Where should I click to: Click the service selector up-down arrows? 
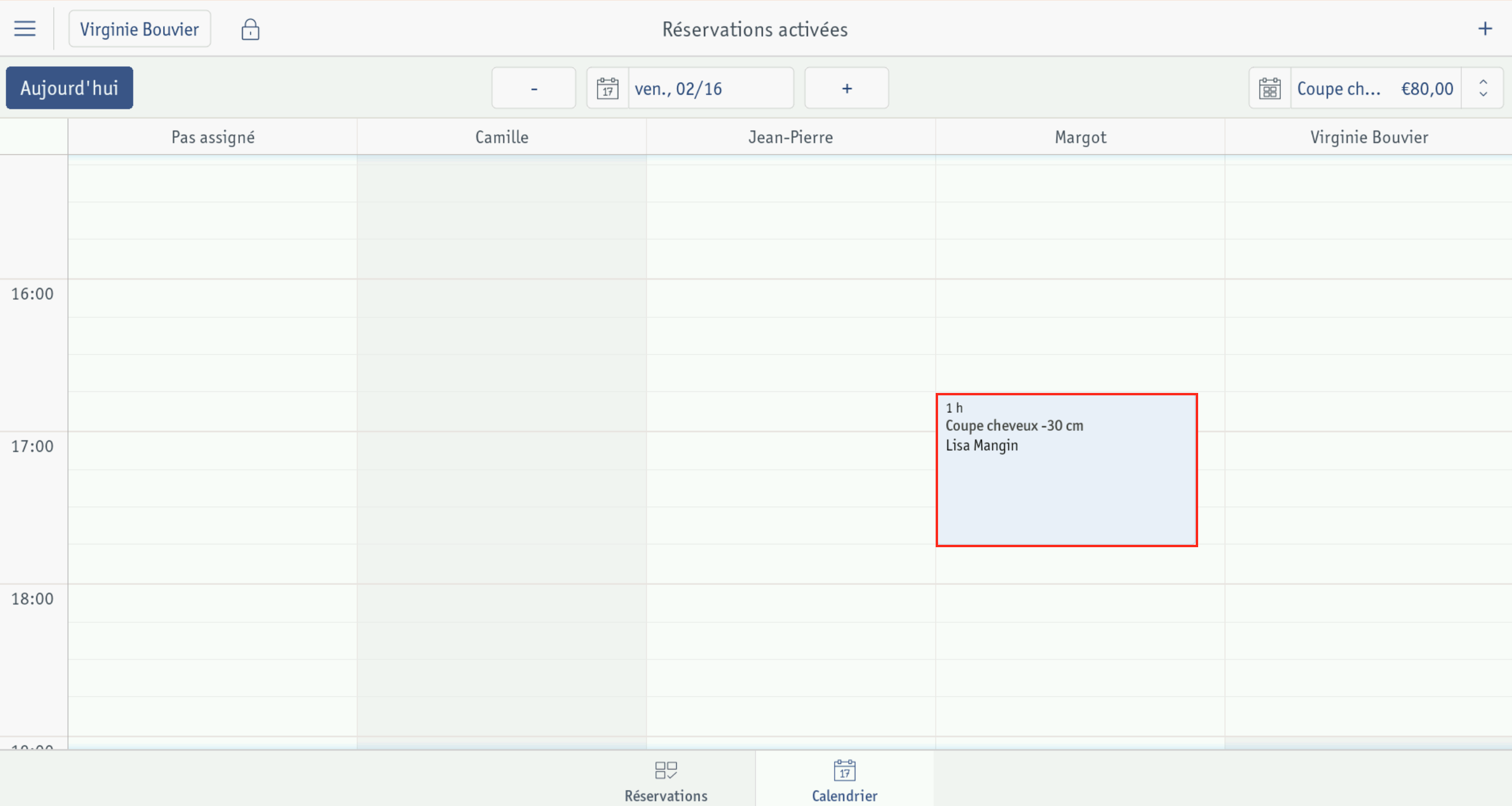point(1483,88)
